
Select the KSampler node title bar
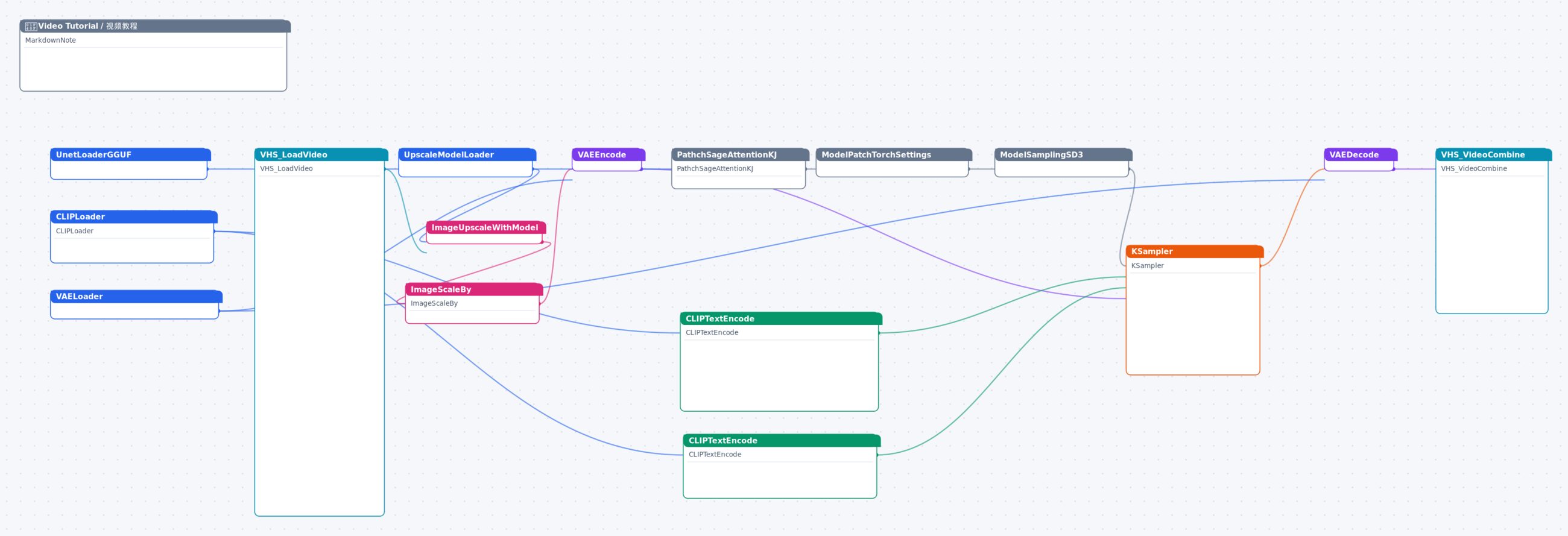[1195, 251]
